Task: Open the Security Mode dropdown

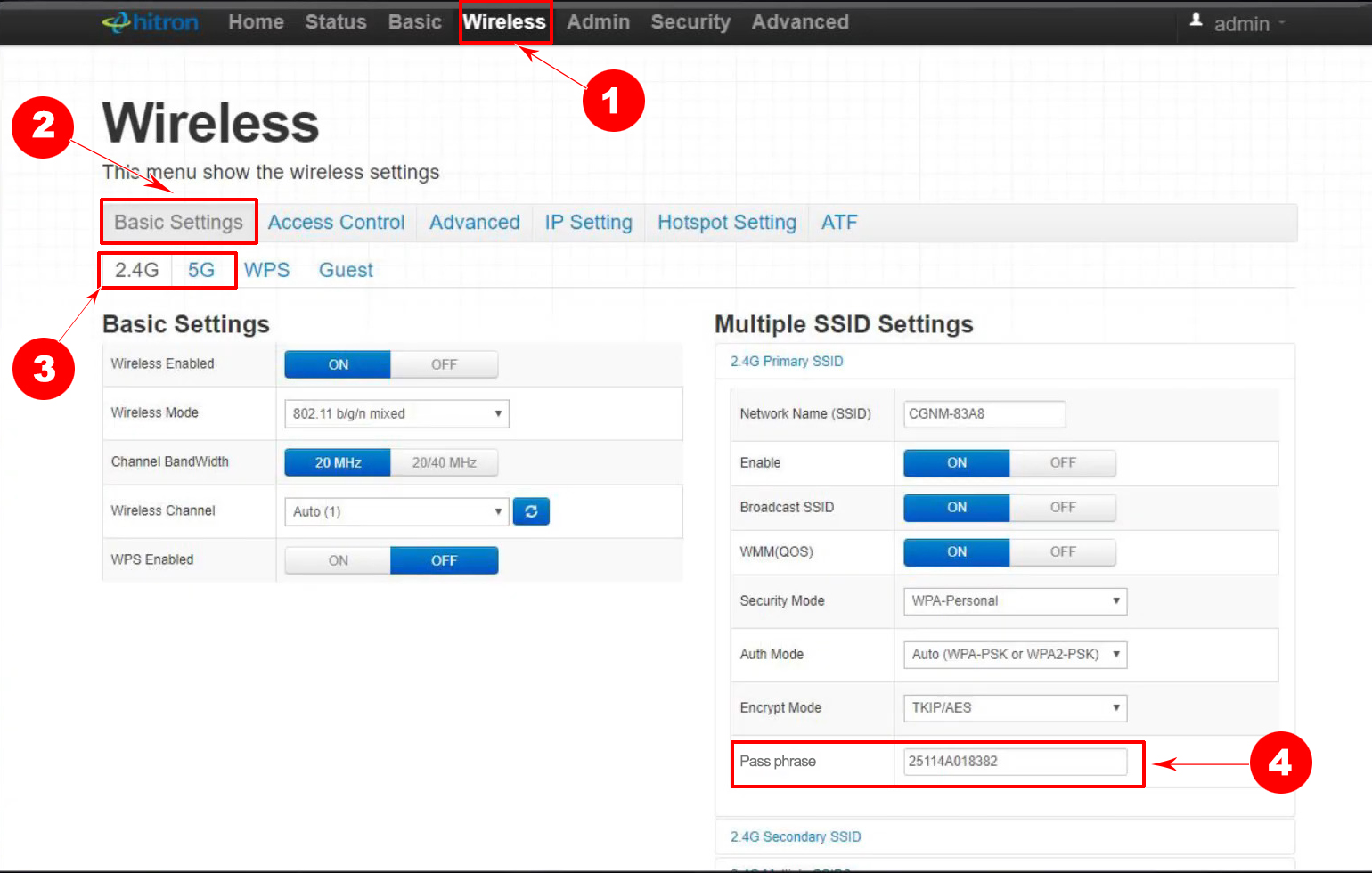Action: coord(1014,600)
